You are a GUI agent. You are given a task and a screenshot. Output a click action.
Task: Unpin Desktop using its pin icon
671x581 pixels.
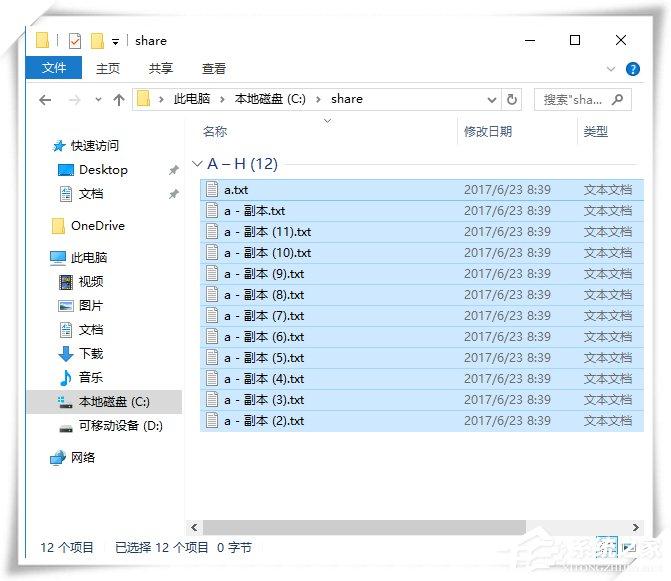coord(173,170)
